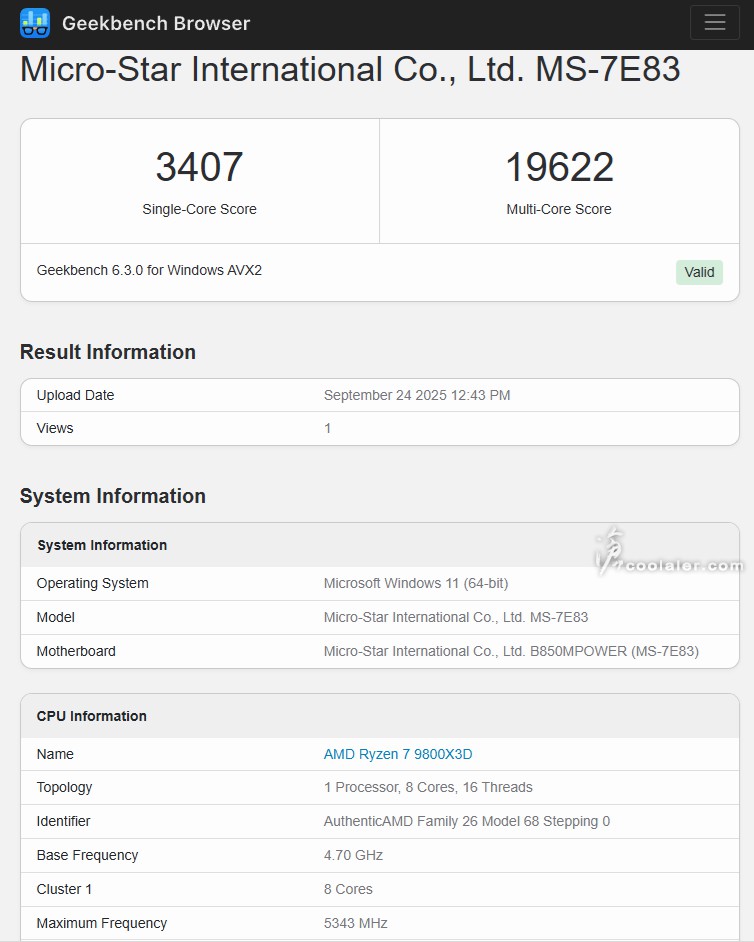Select the 19622 multi-core score

point(559,167)
